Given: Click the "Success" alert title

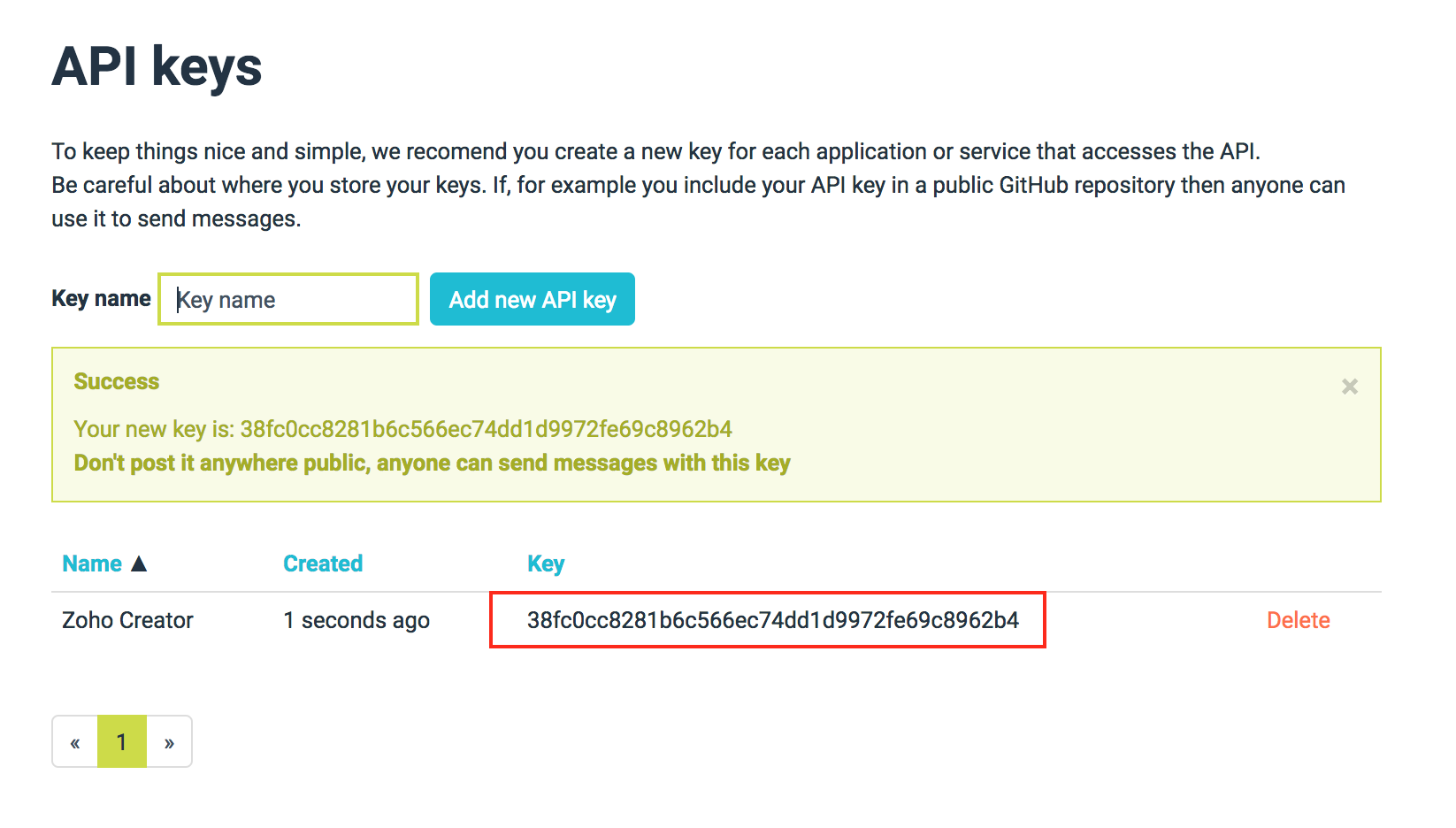Looking at the screenshot, I should point(117,381).
